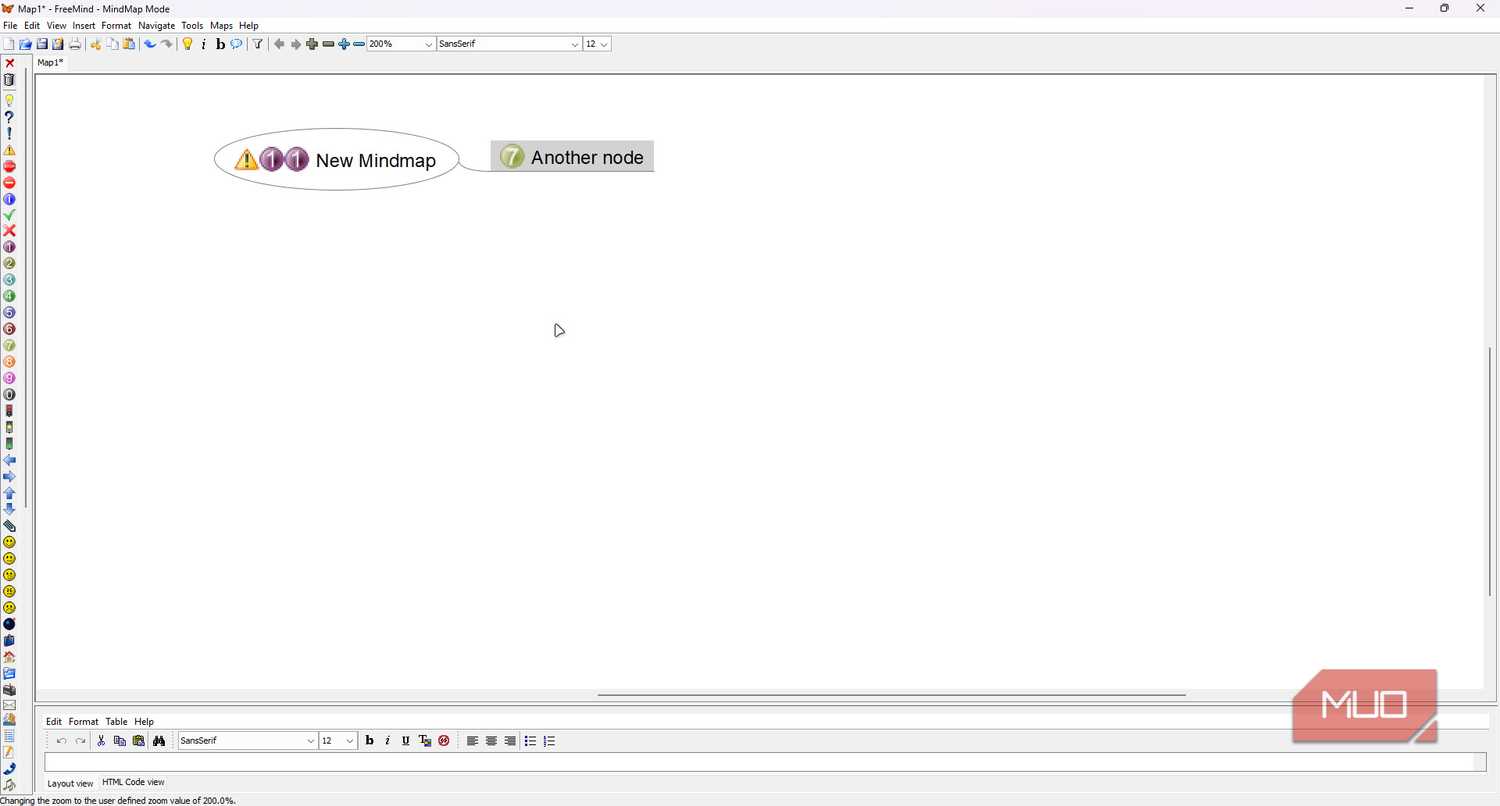The image size is (1500, 806).
Task: Open the Navigate menu
Action: (156, 25)
